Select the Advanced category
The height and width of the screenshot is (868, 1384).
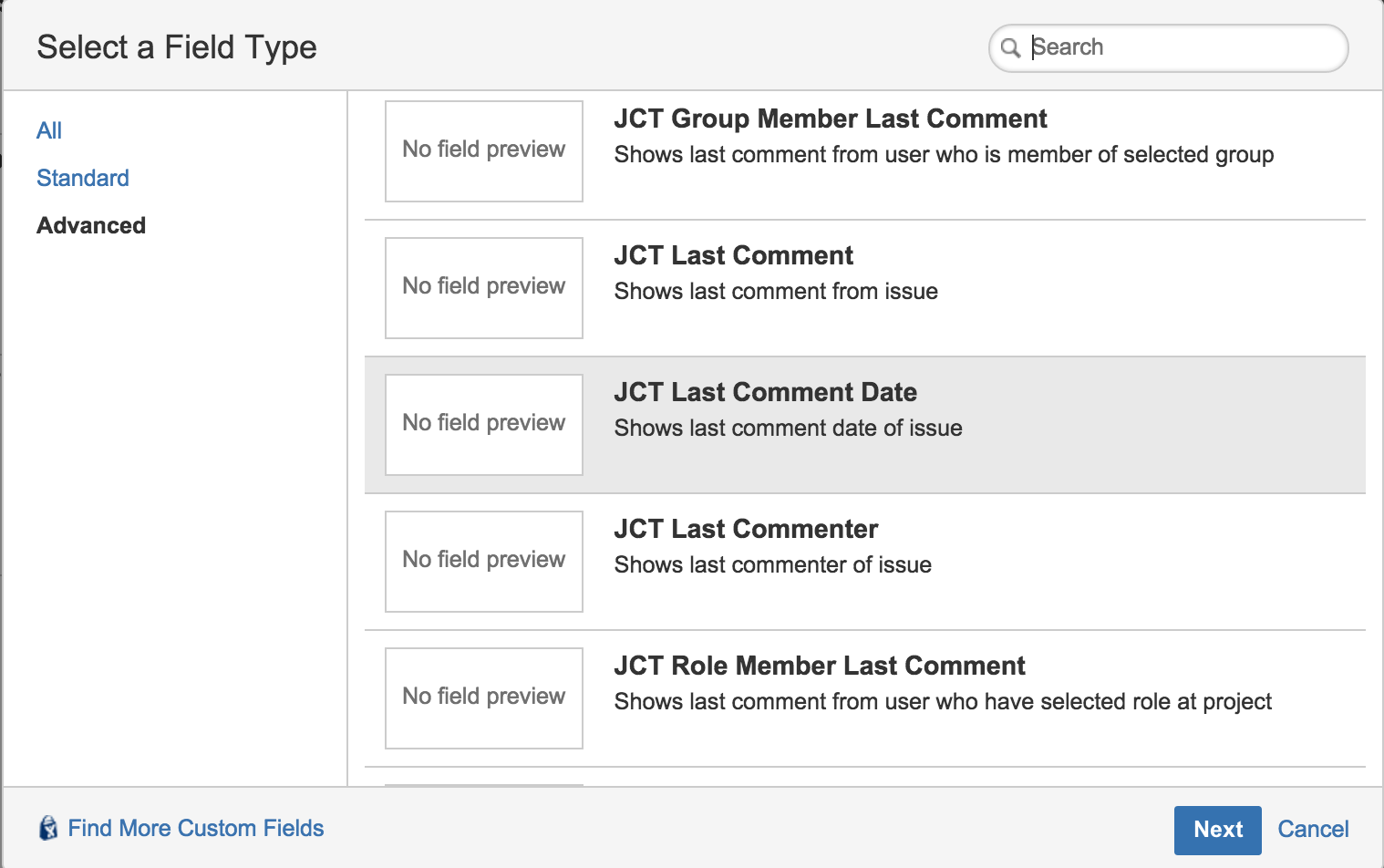click(x=91, y=225)
